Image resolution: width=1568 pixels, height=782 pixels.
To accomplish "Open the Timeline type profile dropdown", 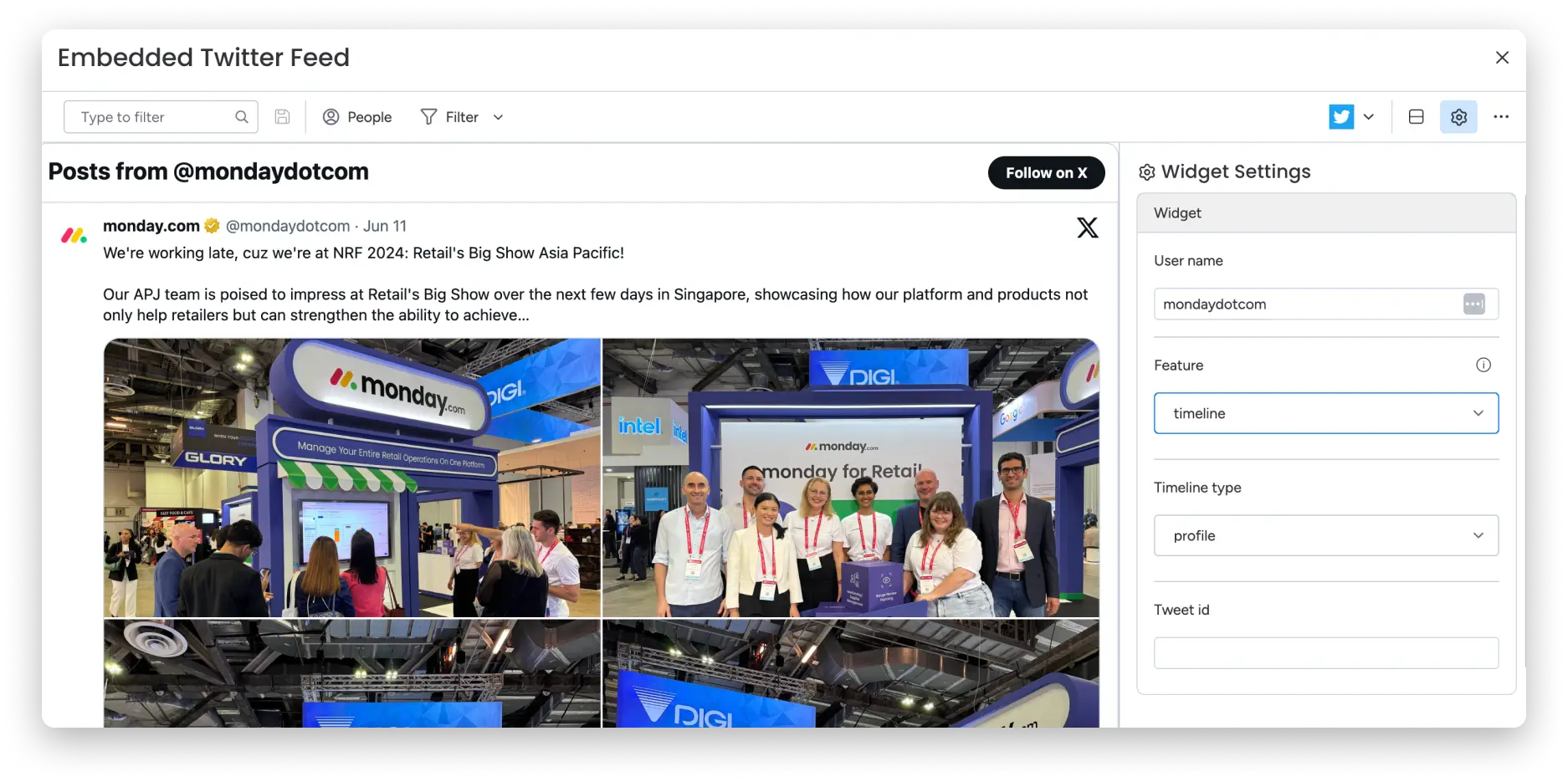I will tap(1326, 535).
